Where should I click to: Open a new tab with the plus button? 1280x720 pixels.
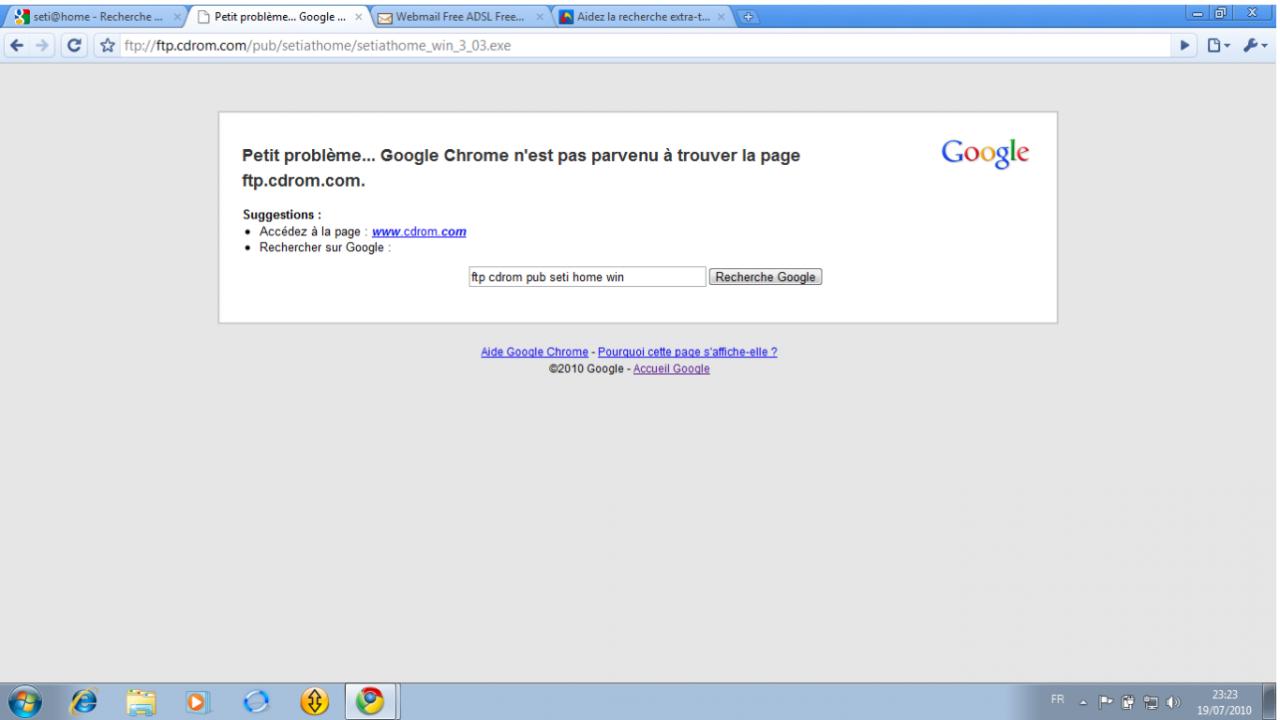[x=749, y=16]
